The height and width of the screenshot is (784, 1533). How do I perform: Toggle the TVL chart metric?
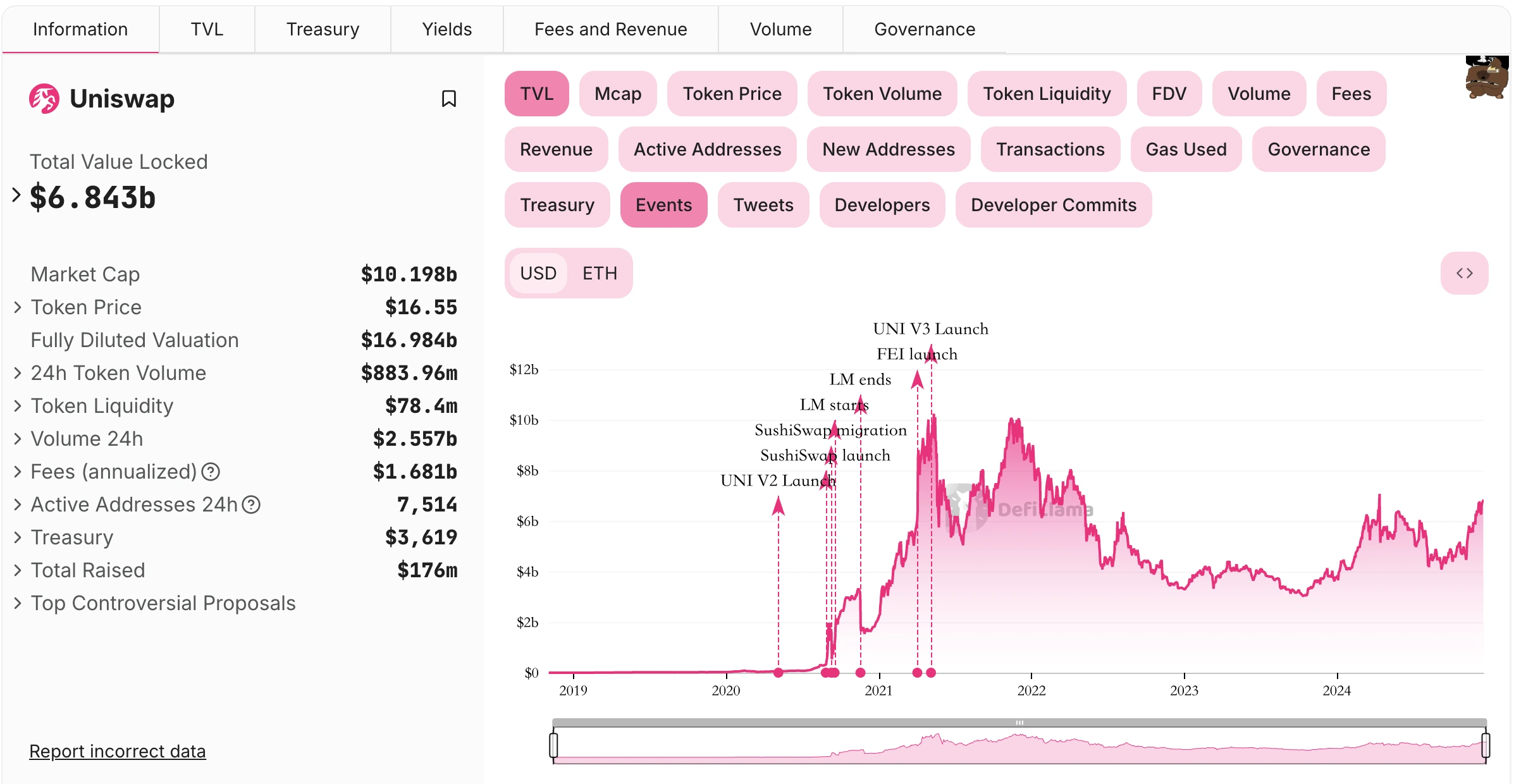pyautogui.click(x=536, y=94)
